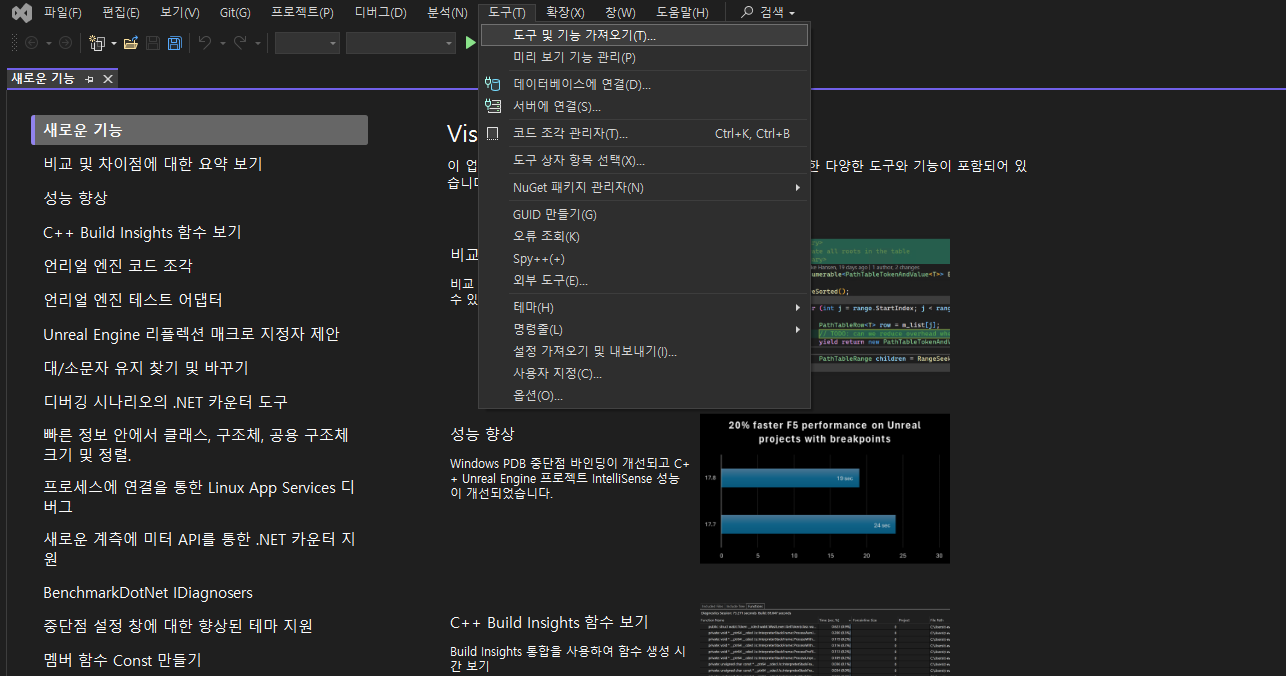Choose 사용자 지정(C)...
1286x676 pixels.
643,373
